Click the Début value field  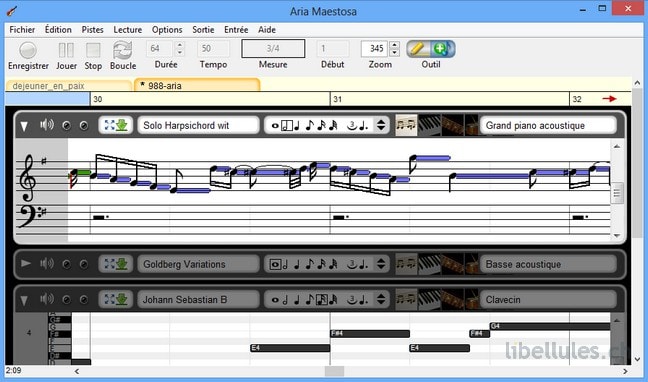(x=333, y=48)
